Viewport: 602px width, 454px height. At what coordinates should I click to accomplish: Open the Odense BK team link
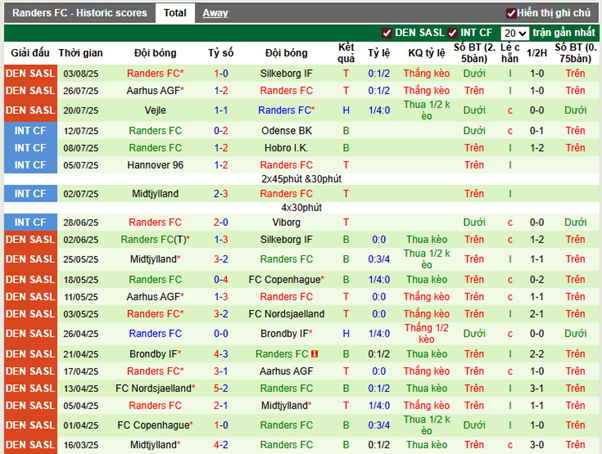click(286, 131)
